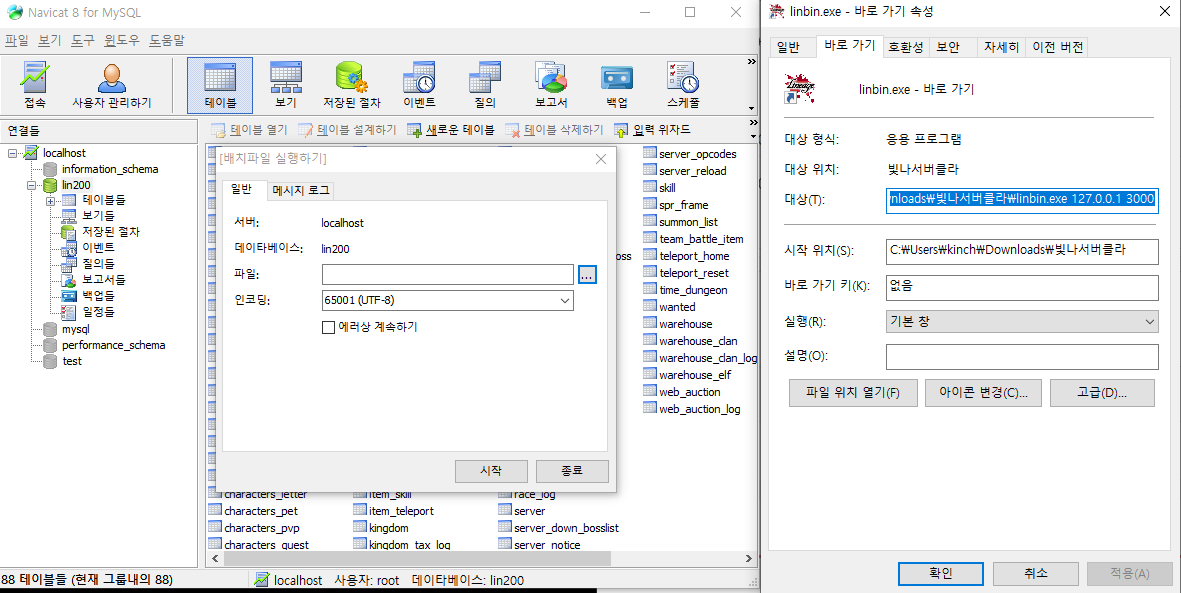This screenshot has width=1181, height=593.
Task: Select 질의들 node in connection tree
Action: (98, 264)
